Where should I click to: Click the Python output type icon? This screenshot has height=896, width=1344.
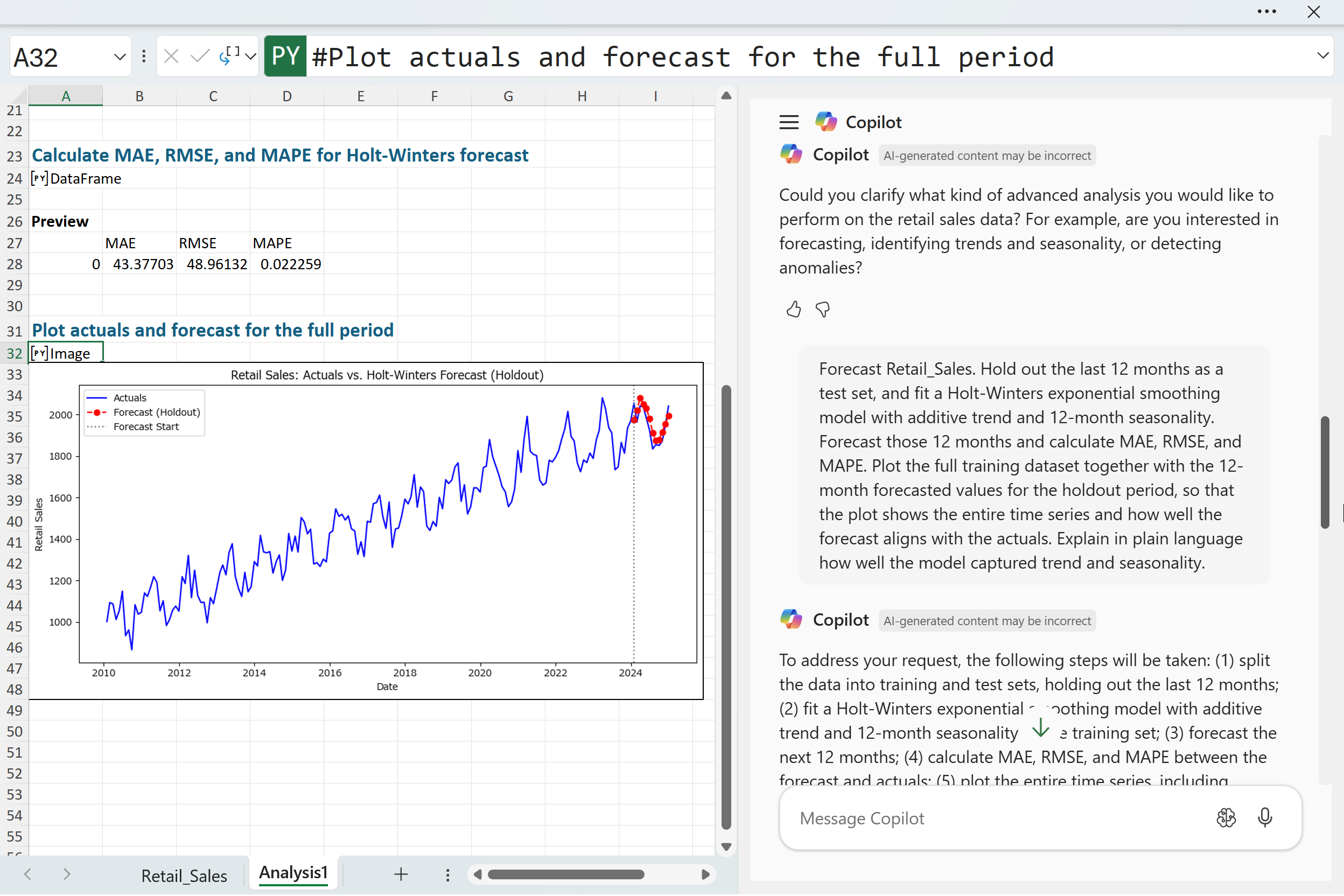(230, 55)
